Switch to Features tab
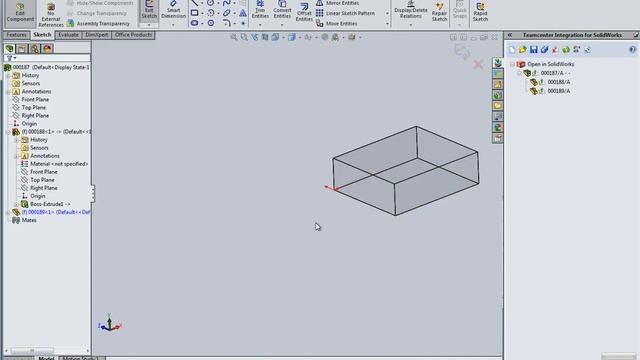This screenshot has width=640, height=360. [17, 35]
